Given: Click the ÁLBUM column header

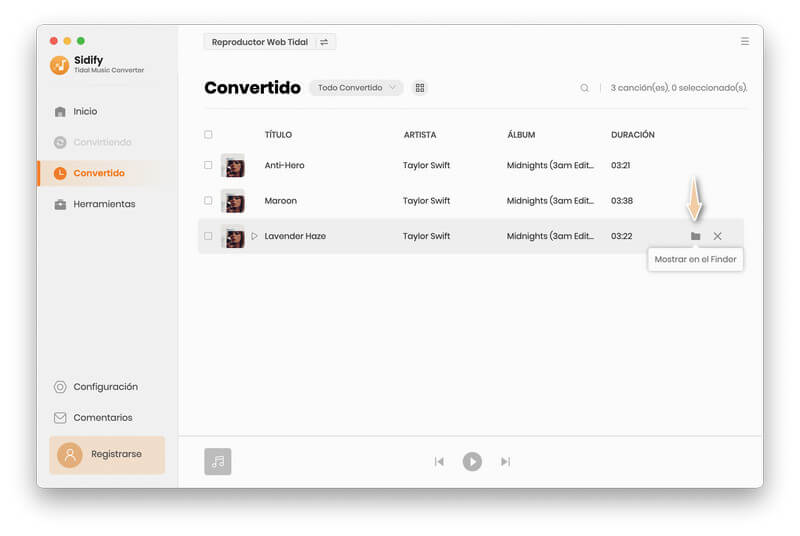Looking at the screenshot, I should (521, 135).
